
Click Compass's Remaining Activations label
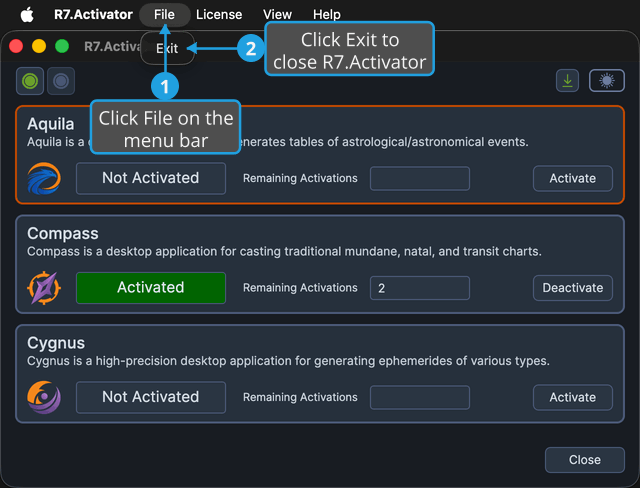click(300, 288)
